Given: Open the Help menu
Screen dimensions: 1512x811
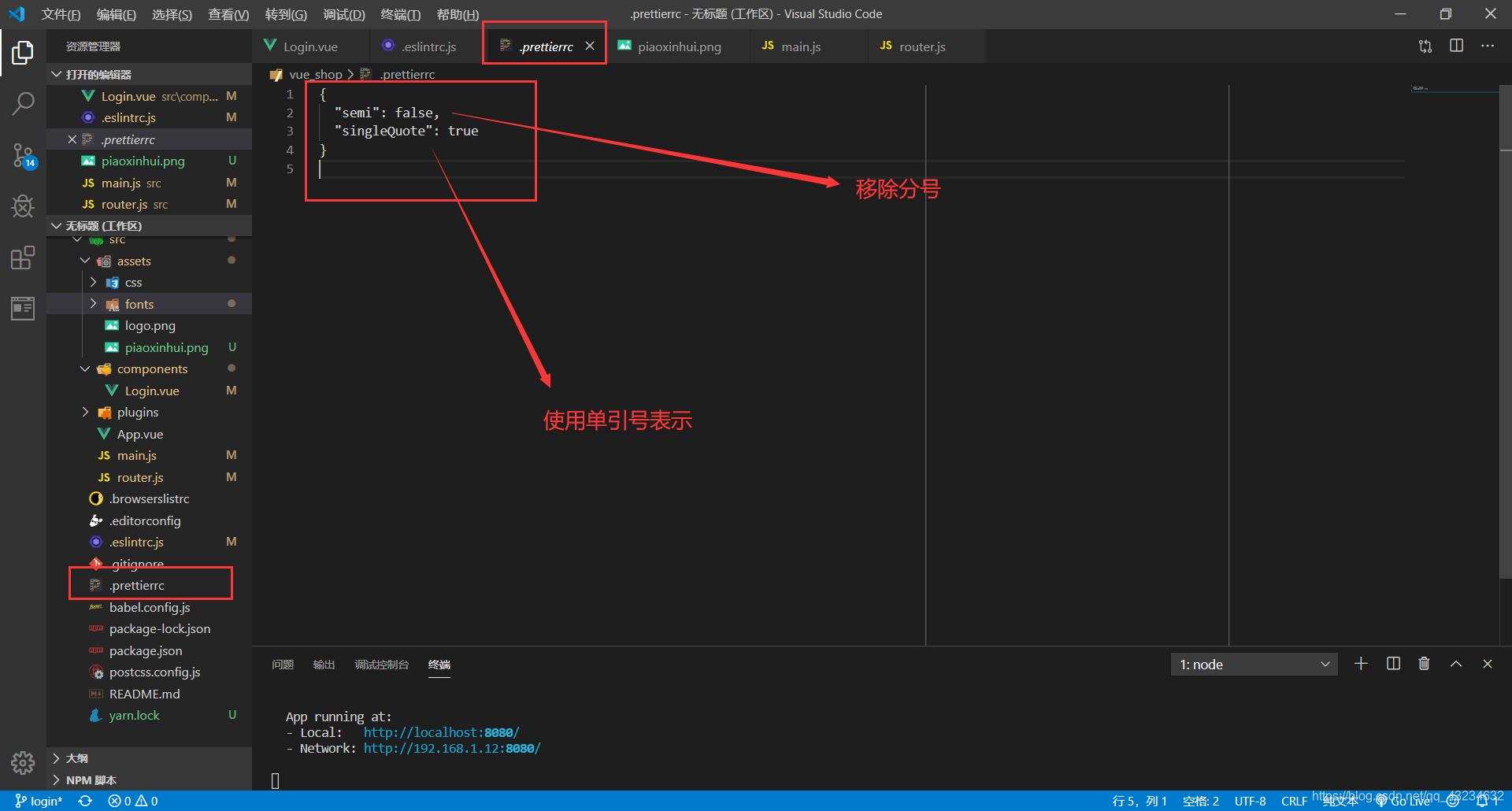Looking at the screenshot, I should pyautogui.click(x=458, y=14).
